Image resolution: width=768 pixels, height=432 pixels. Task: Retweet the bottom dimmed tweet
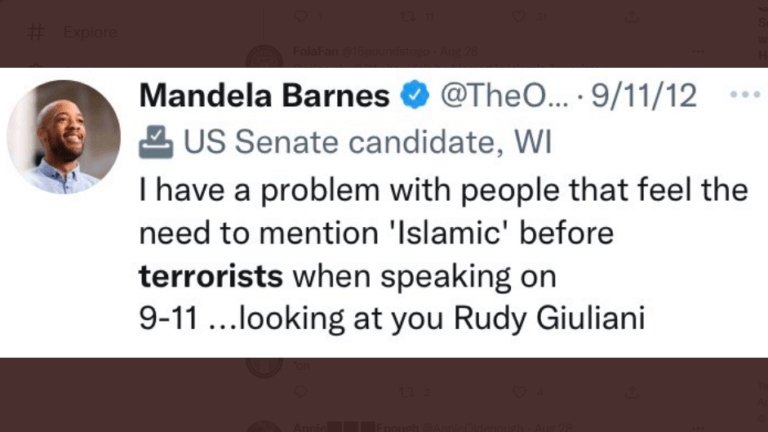(x=407, y=392)
